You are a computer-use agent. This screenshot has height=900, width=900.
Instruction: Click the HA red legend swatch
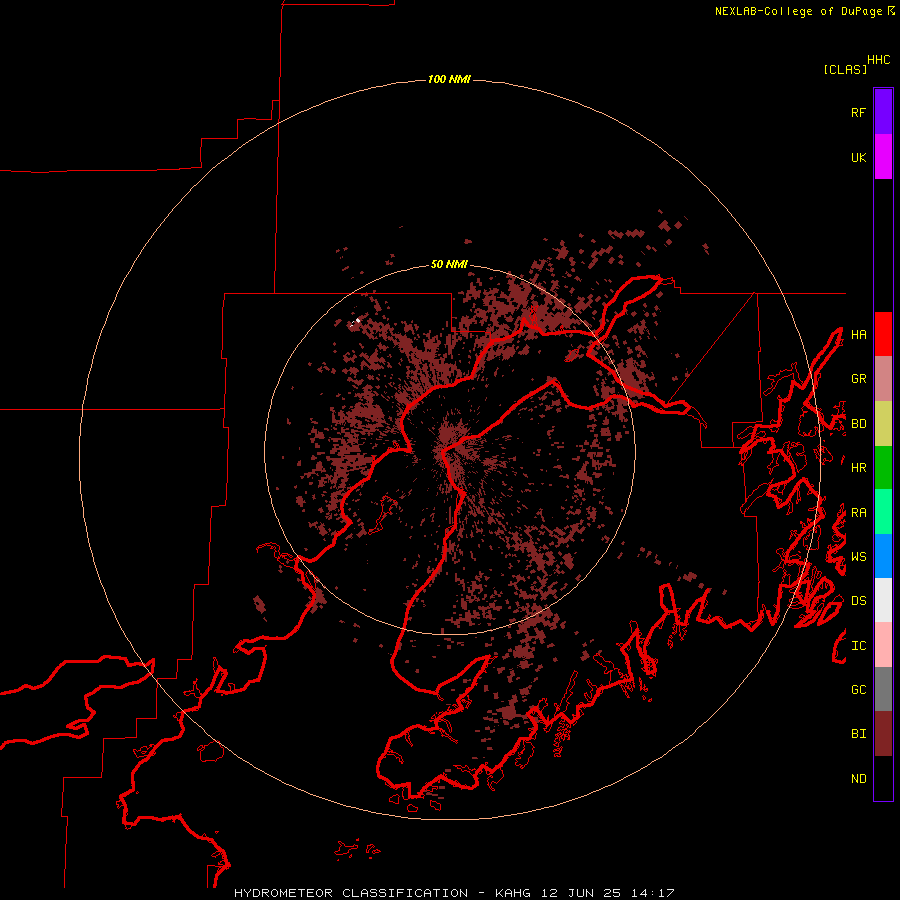click(x=883, y=334)
